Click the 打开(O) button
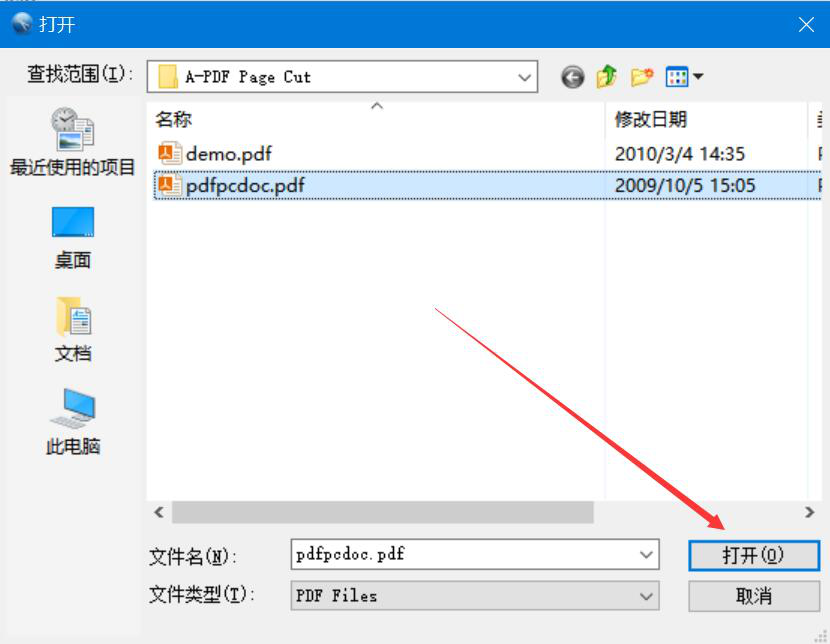 coord(754,556)
